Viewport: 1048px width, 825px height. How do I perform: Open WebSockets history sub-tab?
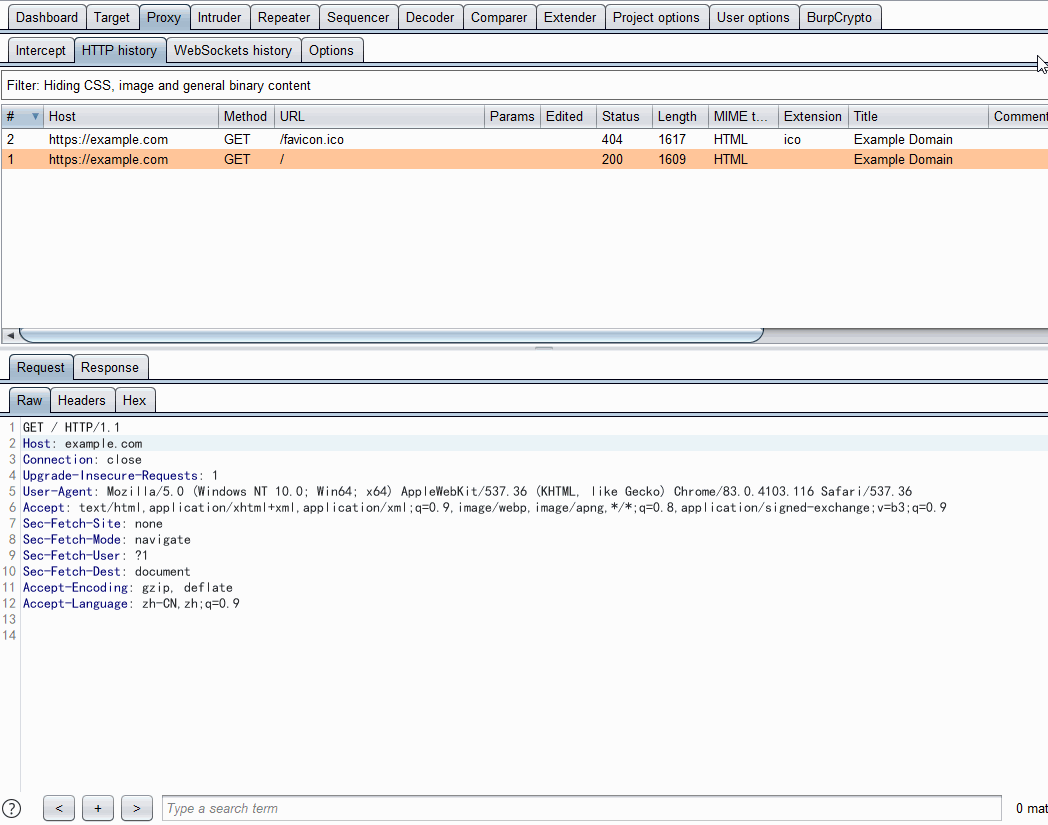coord(233,50)
